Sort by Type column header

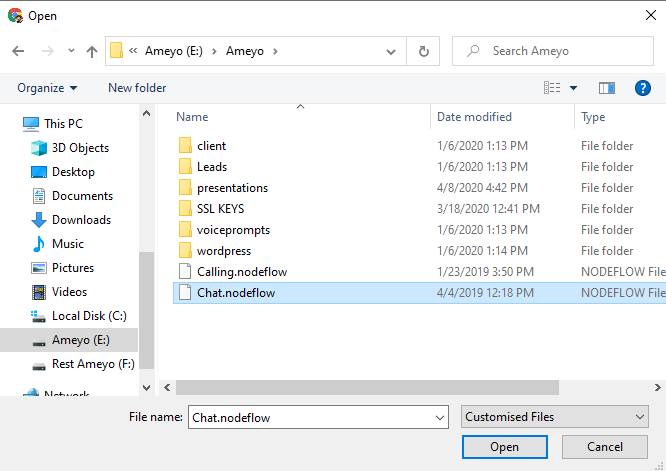click(593, 117)
